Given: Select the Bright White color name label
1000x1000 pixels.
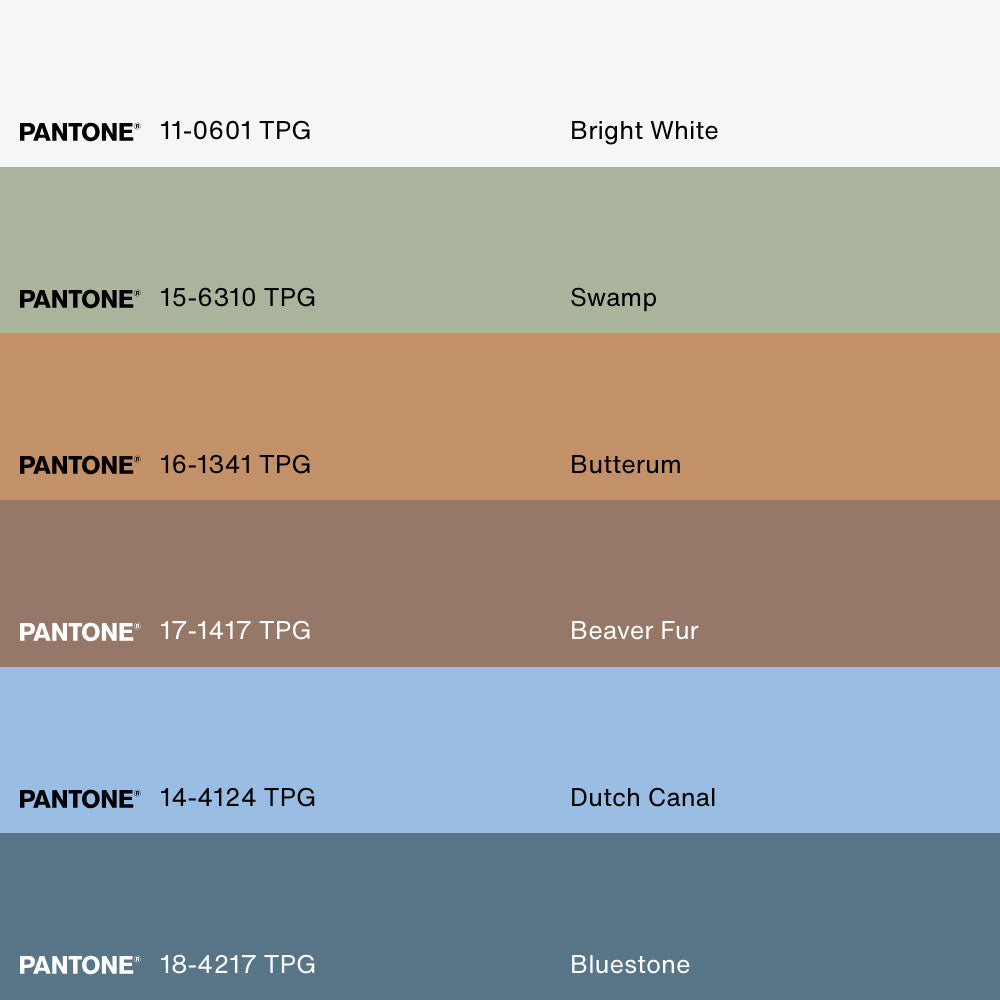Looking at the screenshot, I should (644, 131).
